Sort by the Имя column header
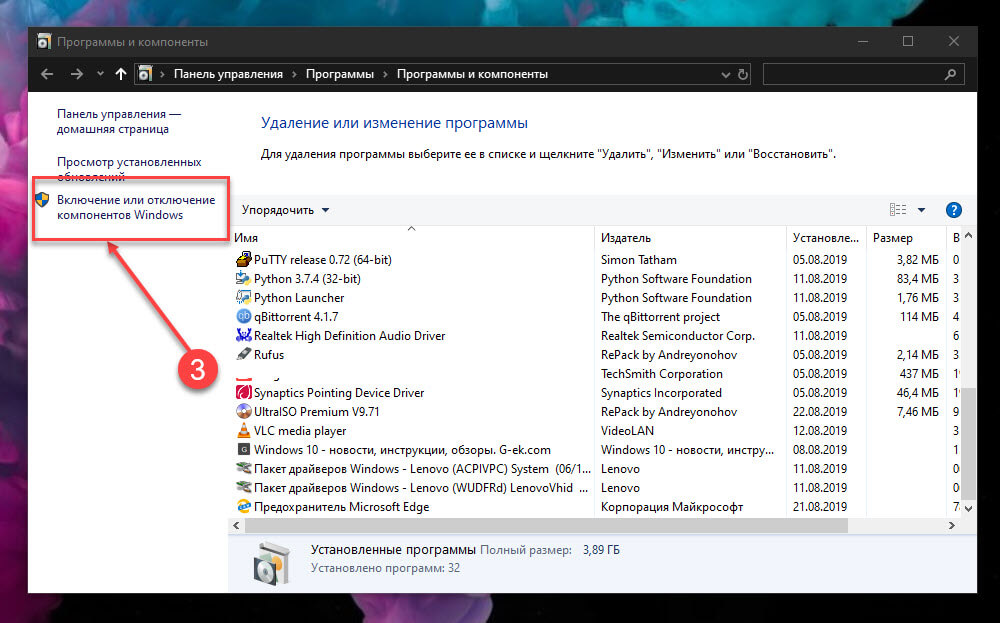The image size is (1000, 623). [411, 238]
